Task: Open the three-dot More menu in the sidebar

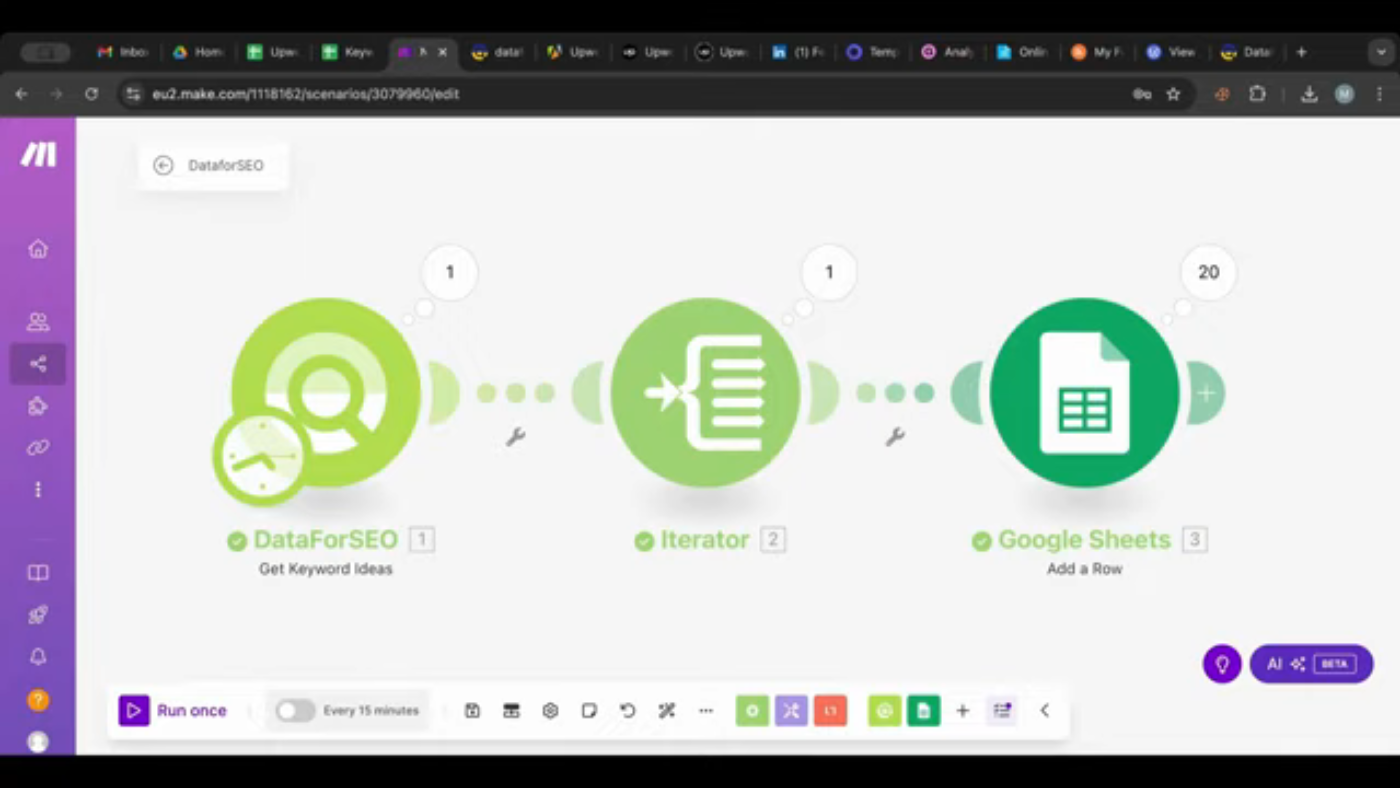Action: [x=38, y=490]
